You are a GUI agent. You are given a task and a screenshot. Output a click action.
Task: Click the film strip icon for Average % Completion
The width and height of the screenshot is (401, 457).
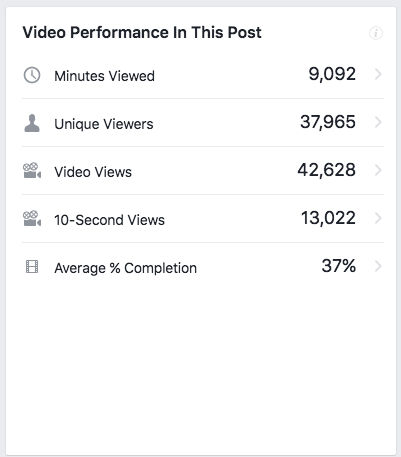pos(32,267)
